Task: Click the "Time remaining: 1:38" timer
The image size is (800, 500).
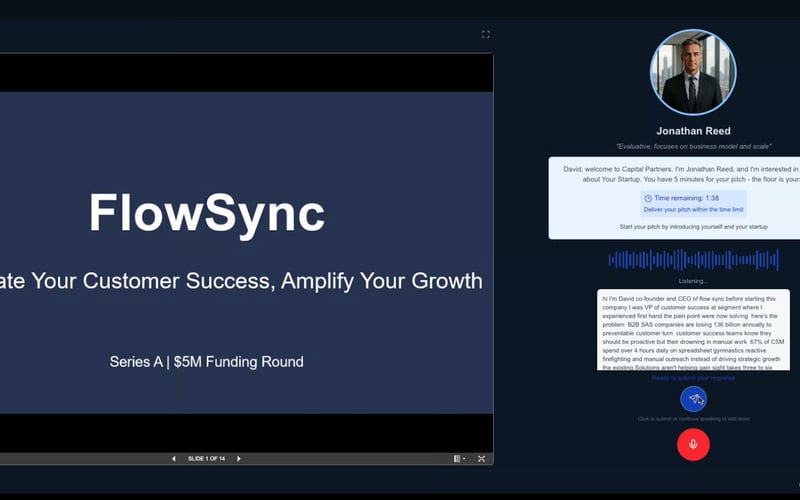Action: point(686,198)
